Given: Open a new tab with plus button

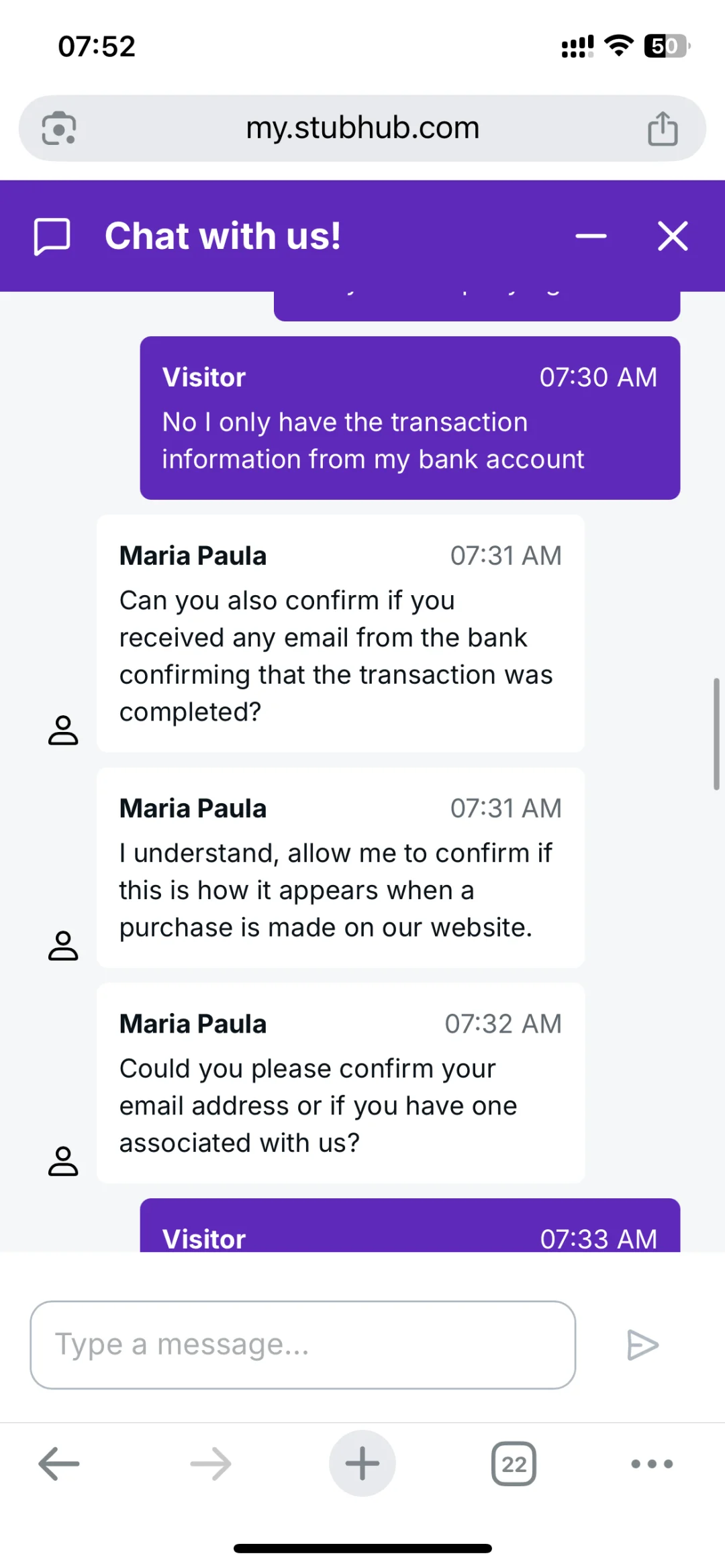Looking at the screenshot, I should pos(362,1463).
